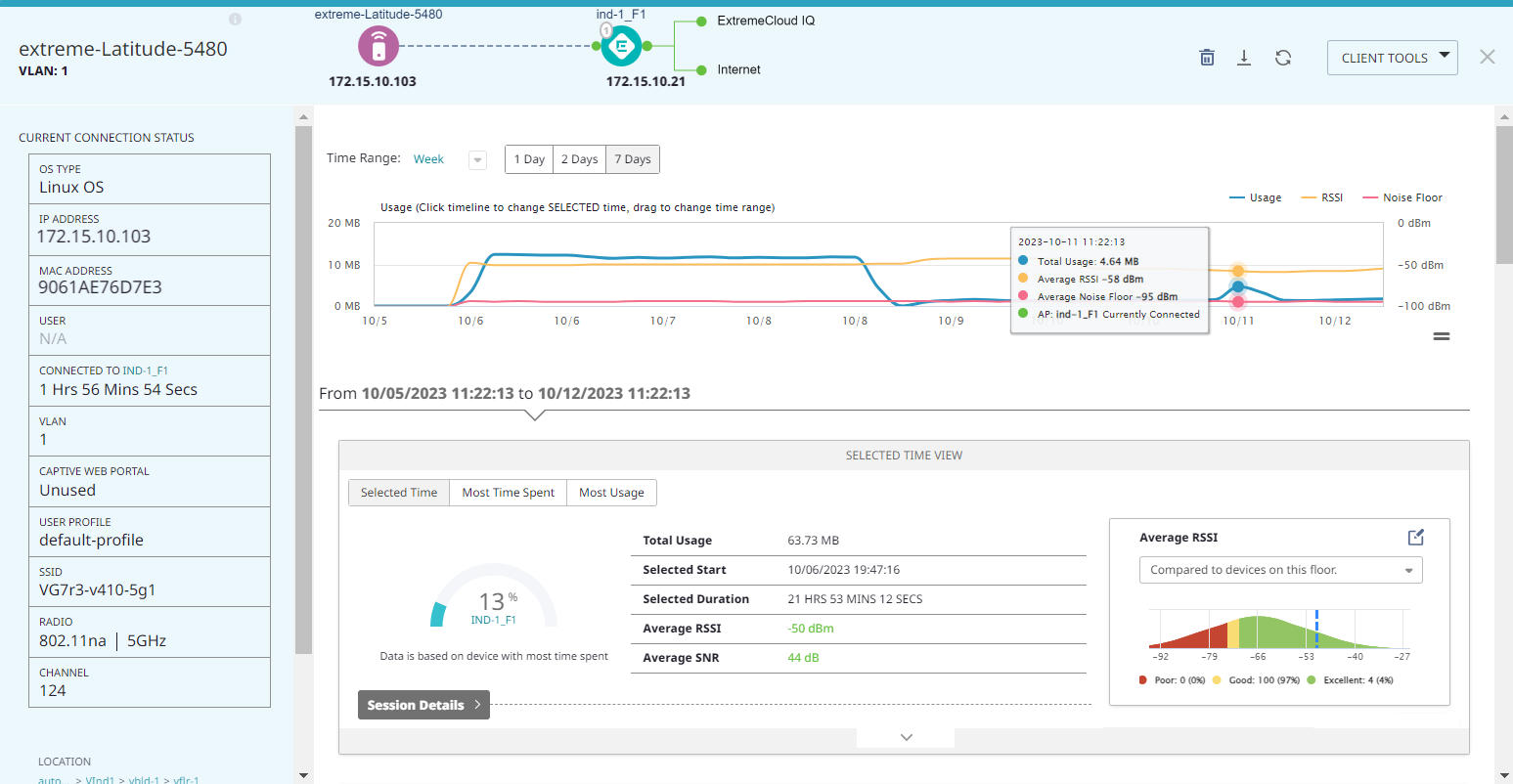Toggle the RSSI series in chart legend
1513x784 pixels.
(1322, 197)
